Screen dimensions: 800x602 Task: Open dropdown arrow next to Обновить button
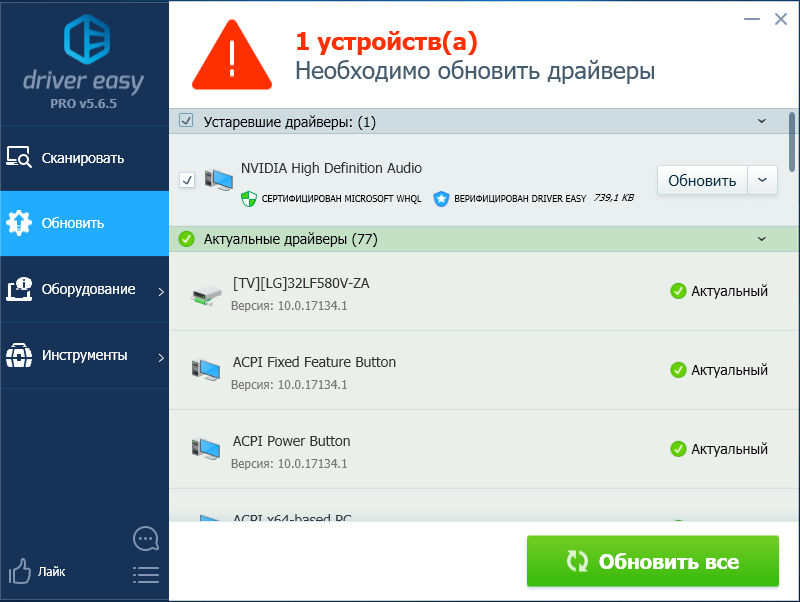pos(762,180)
